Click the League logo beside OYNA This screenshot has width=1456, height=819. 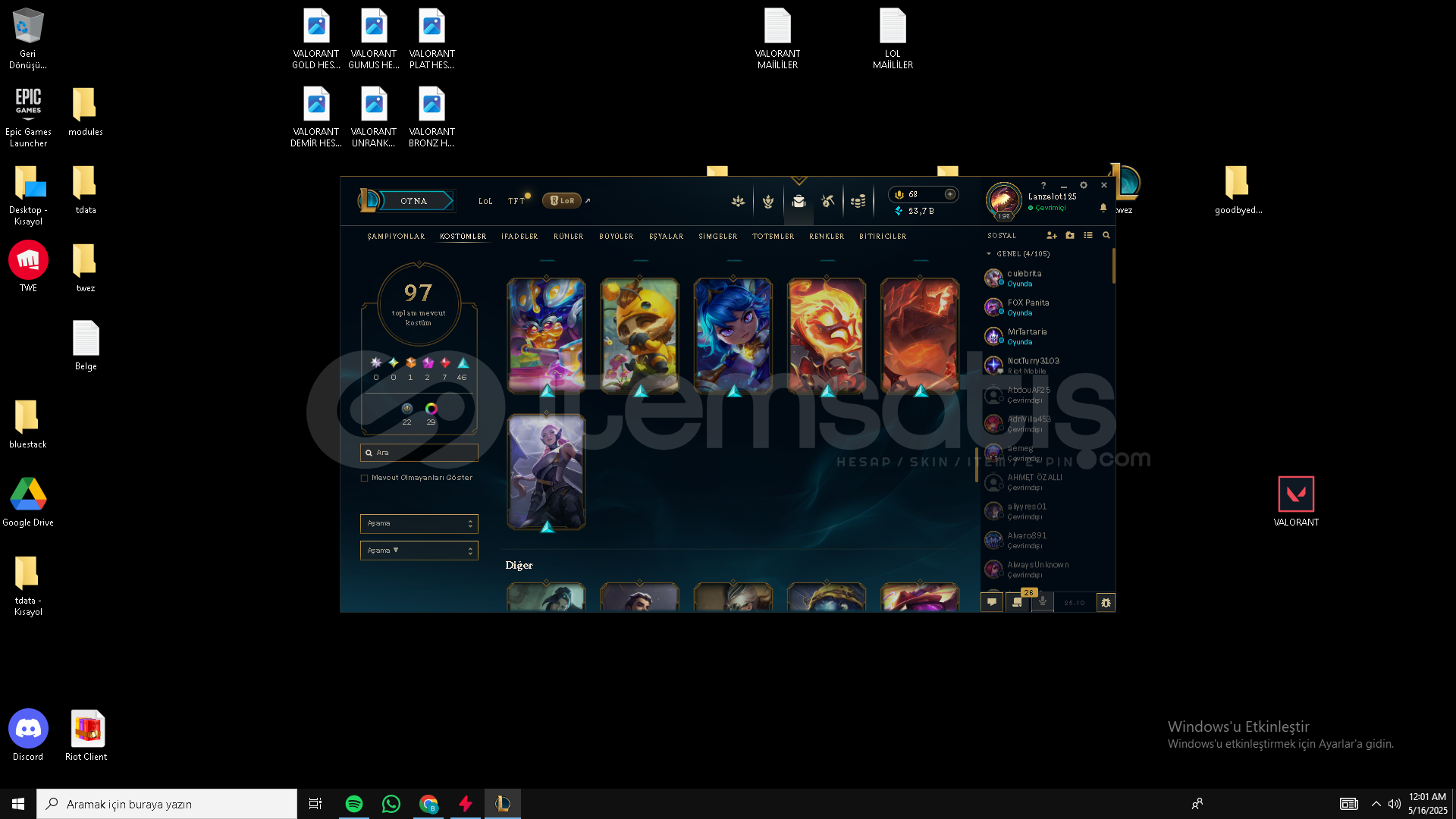coord(368,200)
